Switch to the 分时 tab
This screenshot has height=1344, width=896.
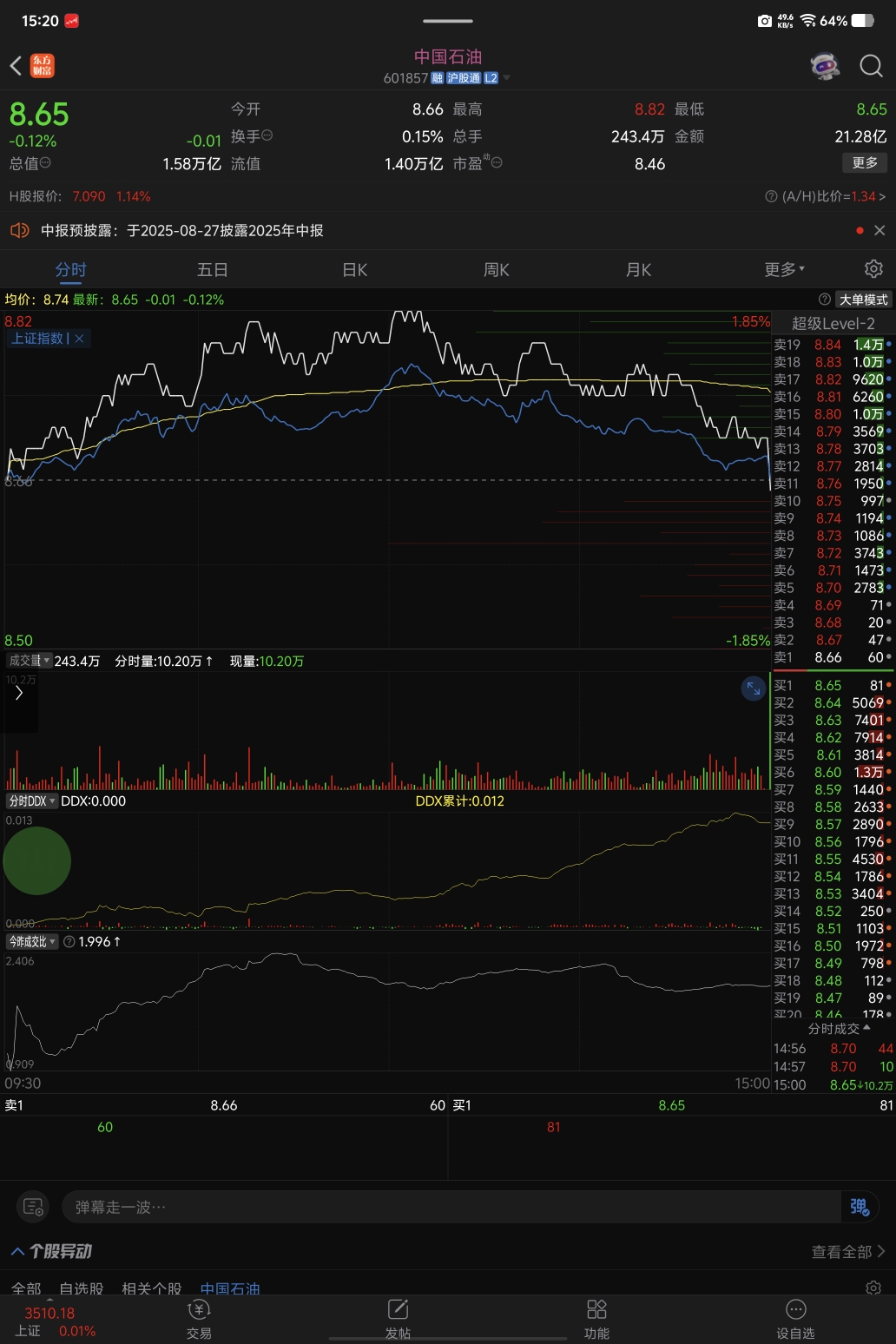(x=71, y=270)
